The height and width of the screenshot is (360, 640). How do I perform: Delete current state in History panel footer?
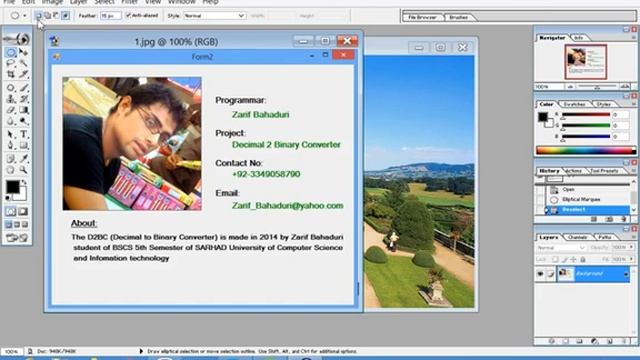point(623,219)
